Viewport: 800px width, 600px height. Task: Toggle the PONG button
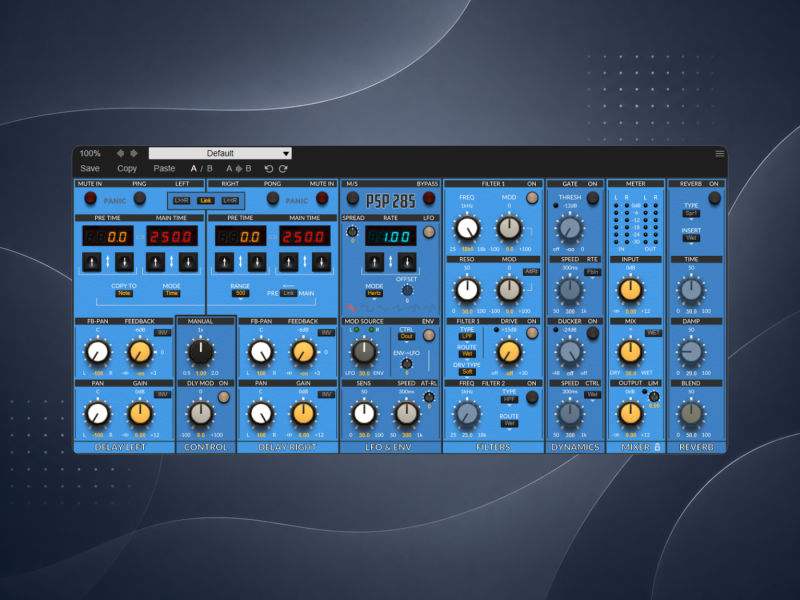click(x=273, y=198)
